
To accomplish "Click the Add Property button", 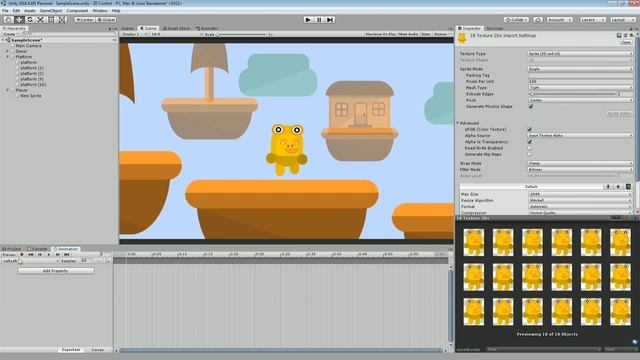I will (56, 271).
